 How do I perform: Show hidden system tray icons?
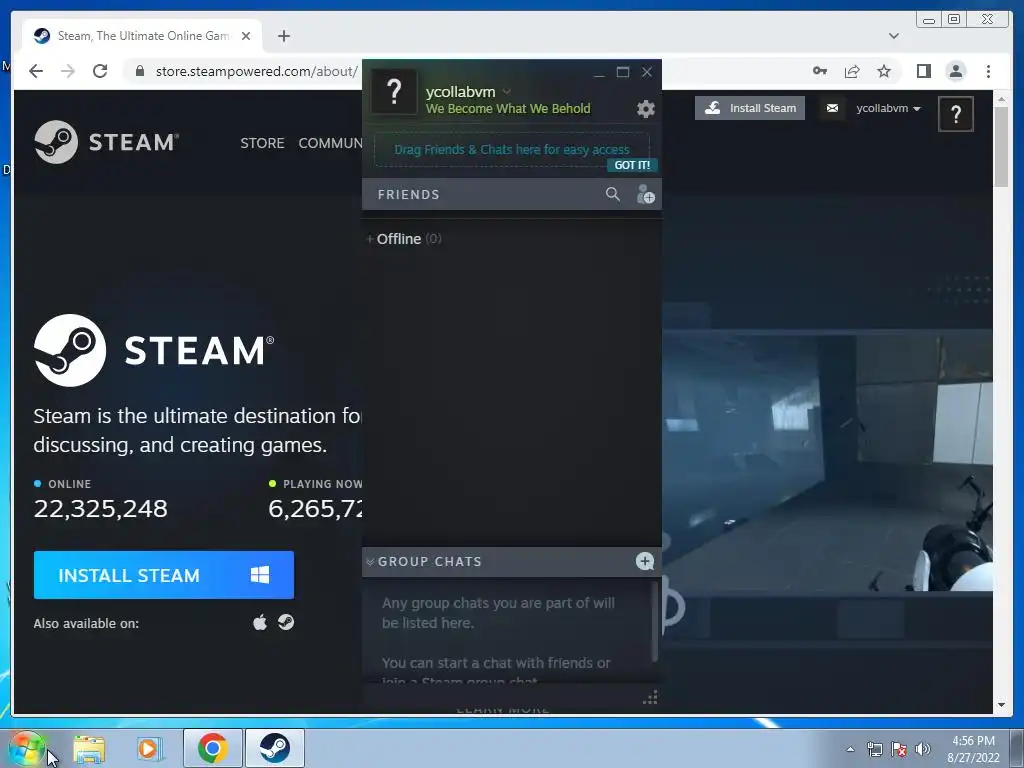[850, 749]
